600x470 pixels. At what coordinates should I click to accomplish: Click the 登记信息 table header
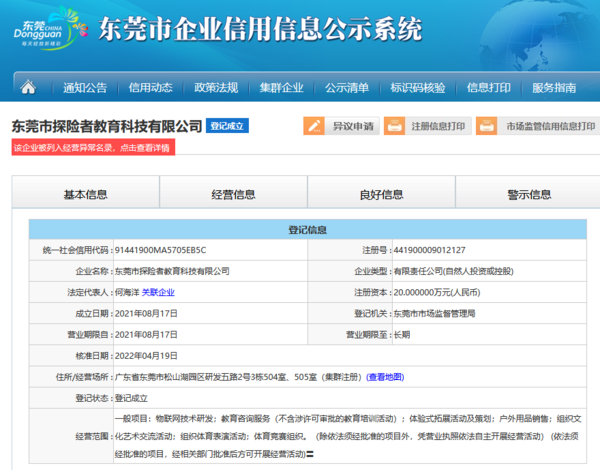click(308, 230)
